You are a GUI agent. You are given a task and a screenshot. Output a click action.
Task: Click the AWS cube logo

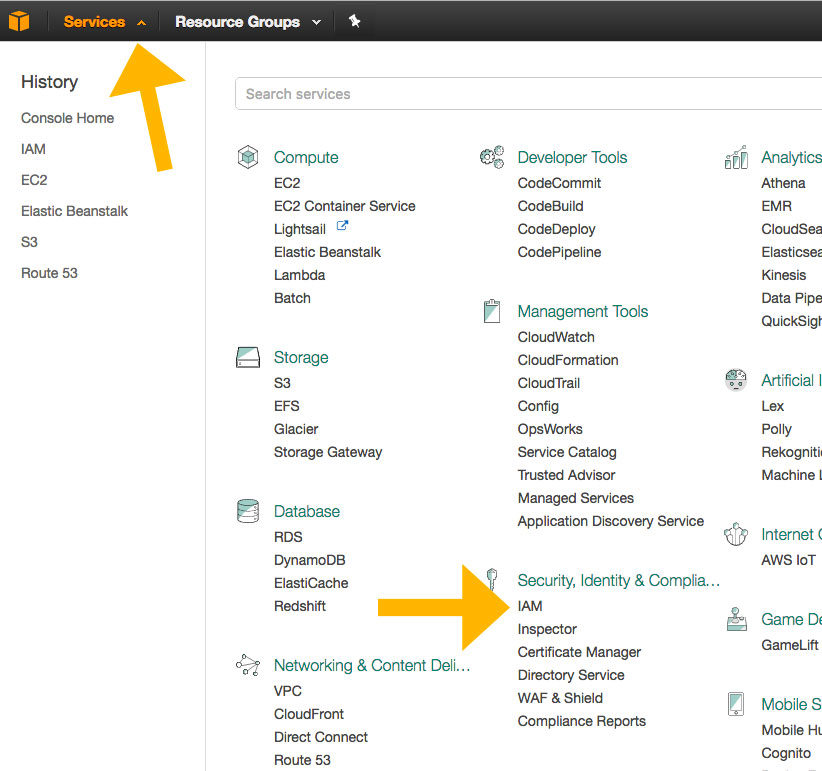(x=19, y=21)
